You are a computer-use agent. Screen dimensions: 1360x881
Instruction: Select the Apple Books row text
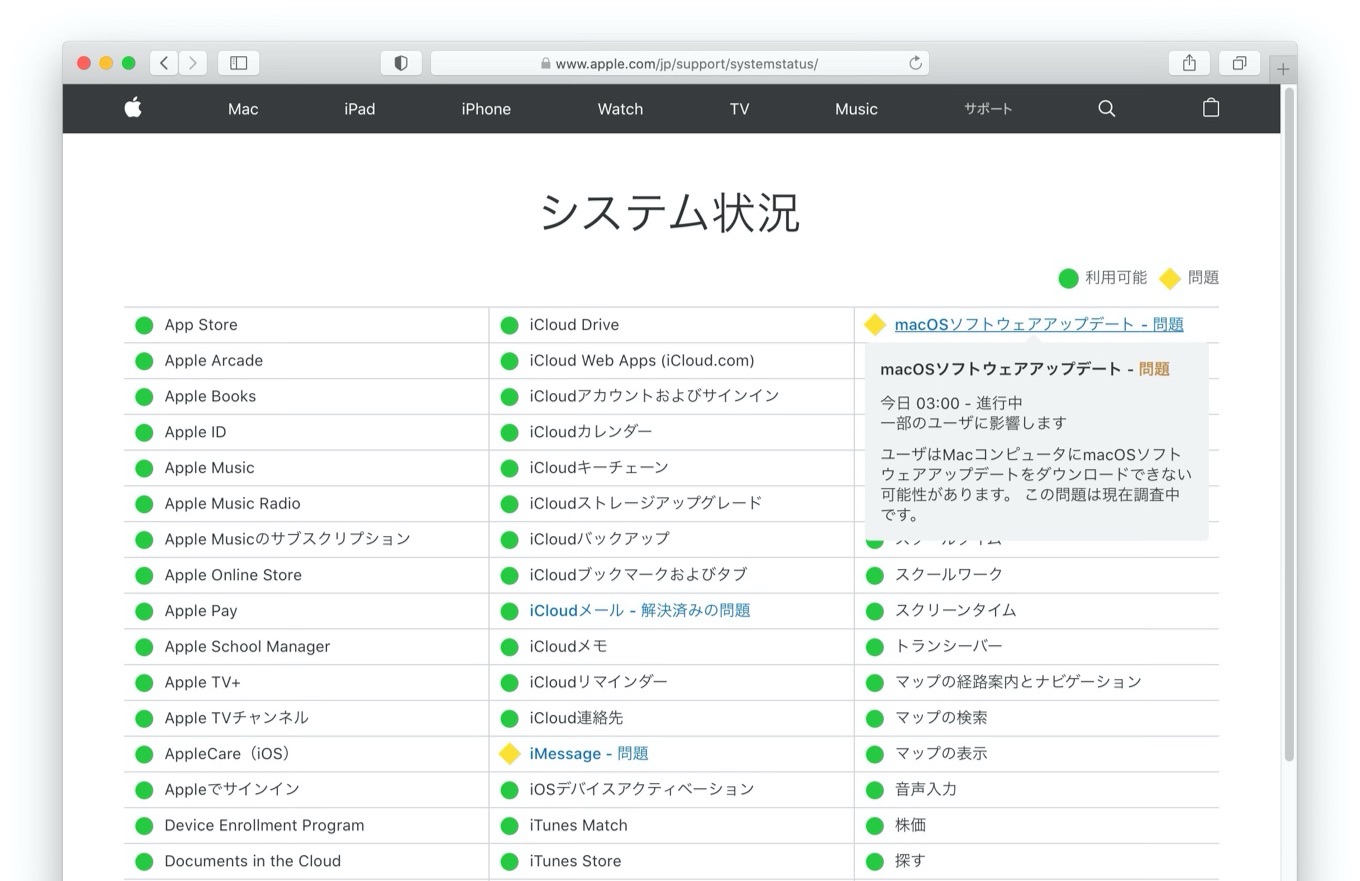(x=210, y=396)
